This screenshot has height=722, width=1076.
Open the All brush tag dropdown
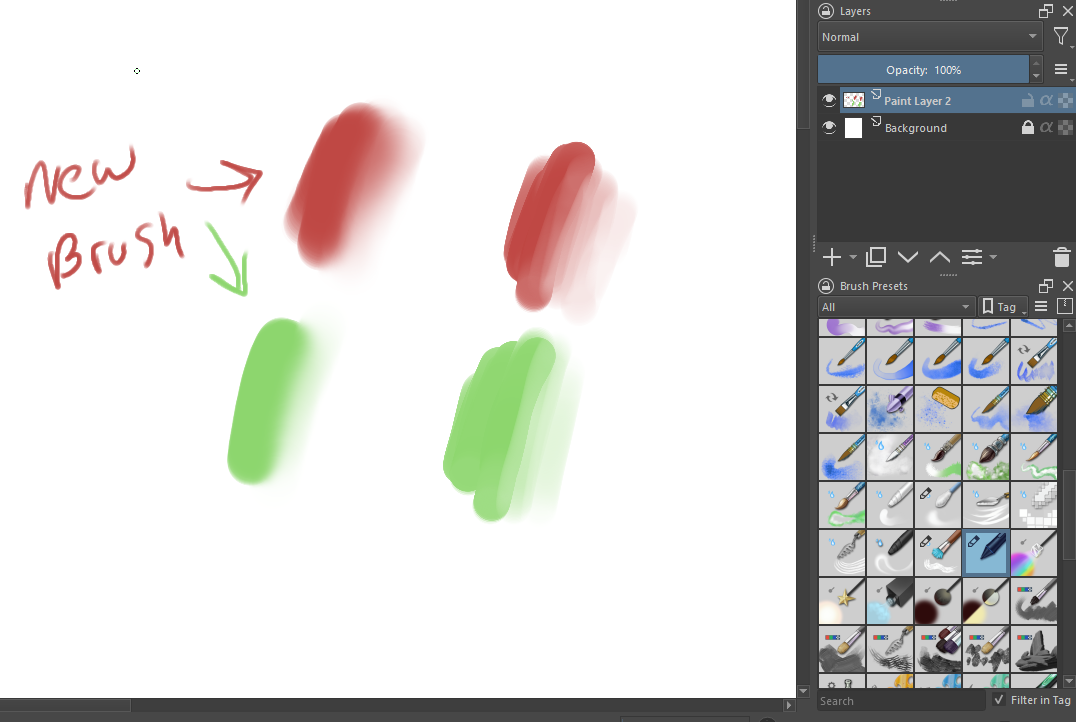(896, 307)
